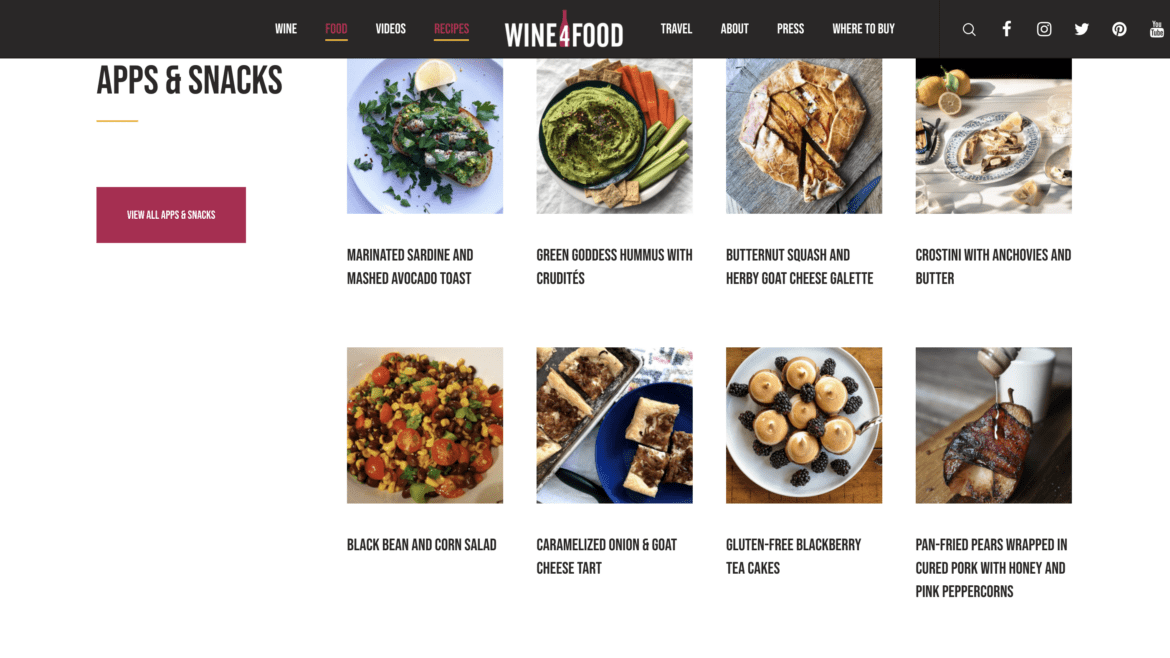The height and width of the screenshot is (658, 1170).
Task: Select the Food menu item
Action: [336, 29]
